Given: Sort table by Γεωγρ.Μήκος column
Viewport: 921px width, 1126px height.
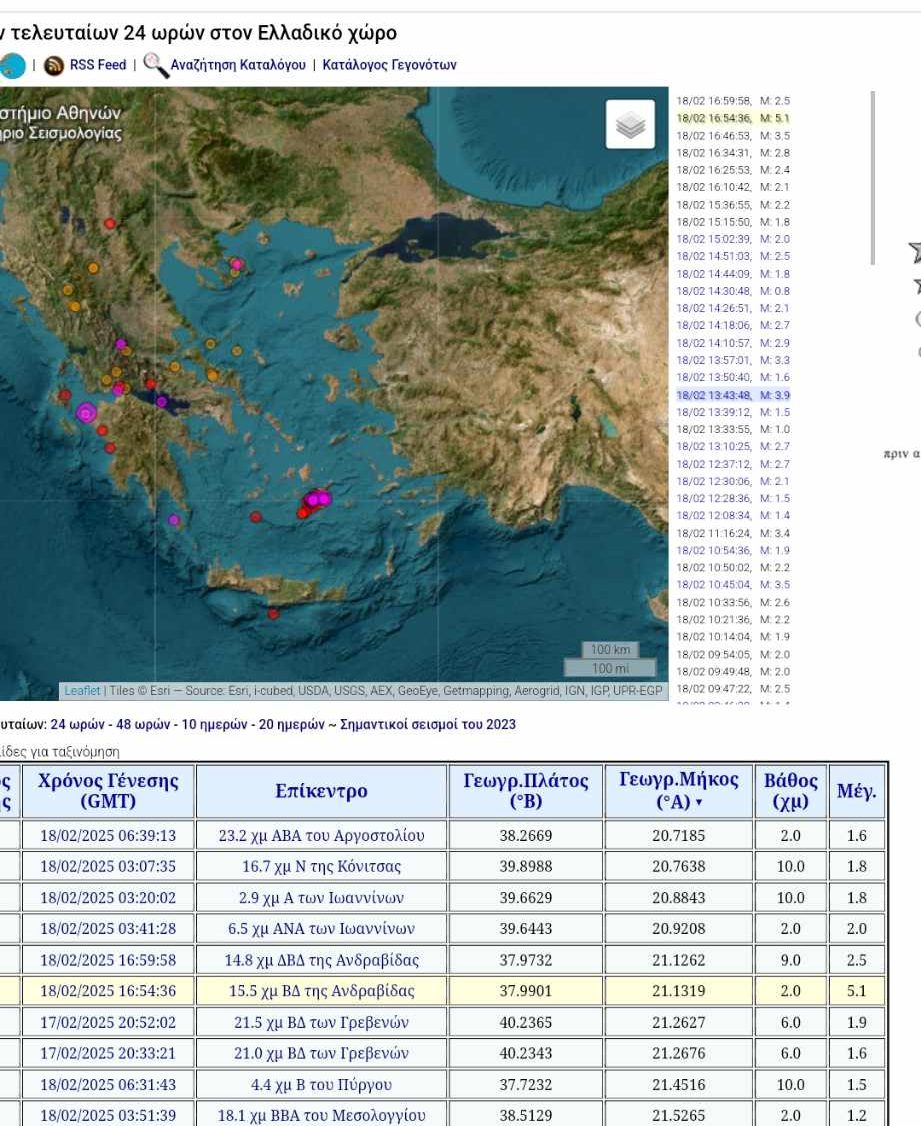Looking at the screenshot, I should [x=679, y=791].
